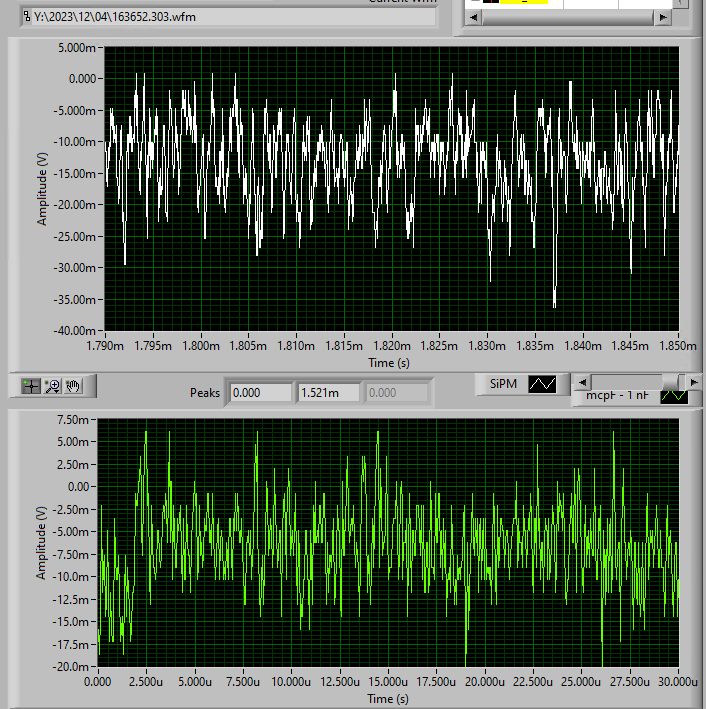Select the crosshair cursor tool
This screenshot has height=709, width=706.
(x=31, y=385)
